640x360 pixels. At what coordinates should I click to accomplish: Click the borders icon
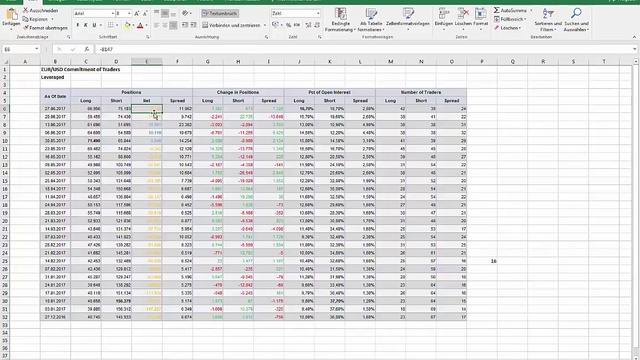tap(110, 25)
